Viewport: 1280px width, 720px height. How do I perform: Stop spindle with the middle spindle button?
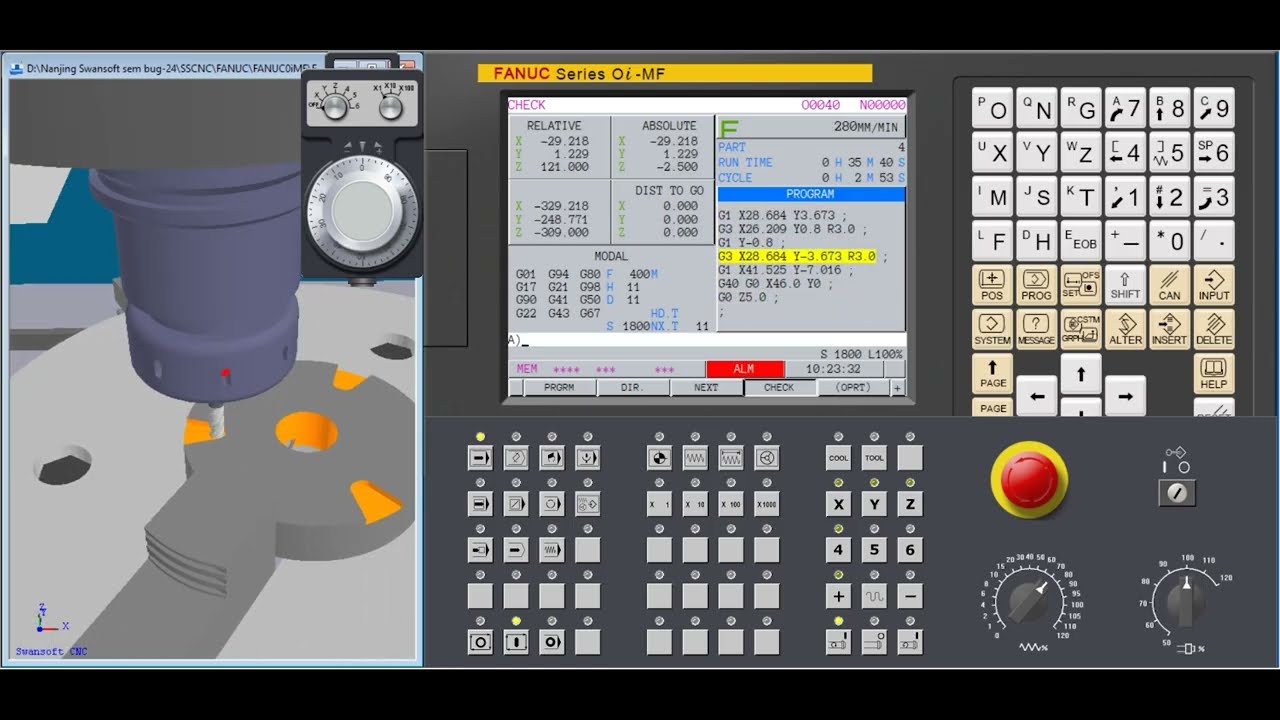pyautogui.click(x=875, y=642)
